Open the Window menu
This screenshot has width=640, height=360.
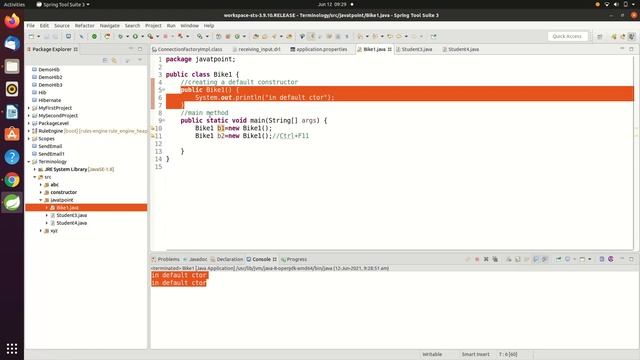click(189, 25)
